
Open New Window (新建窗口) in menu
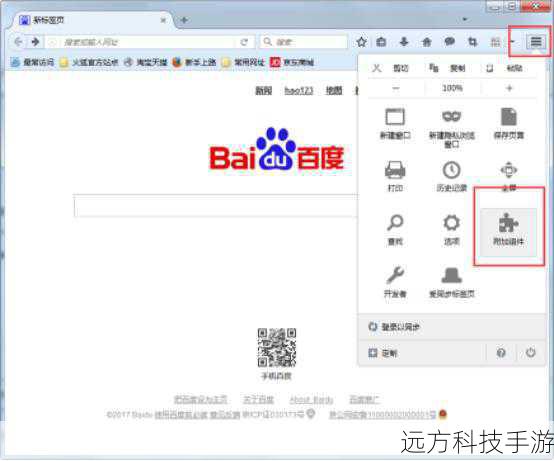(x=395, y=124)
